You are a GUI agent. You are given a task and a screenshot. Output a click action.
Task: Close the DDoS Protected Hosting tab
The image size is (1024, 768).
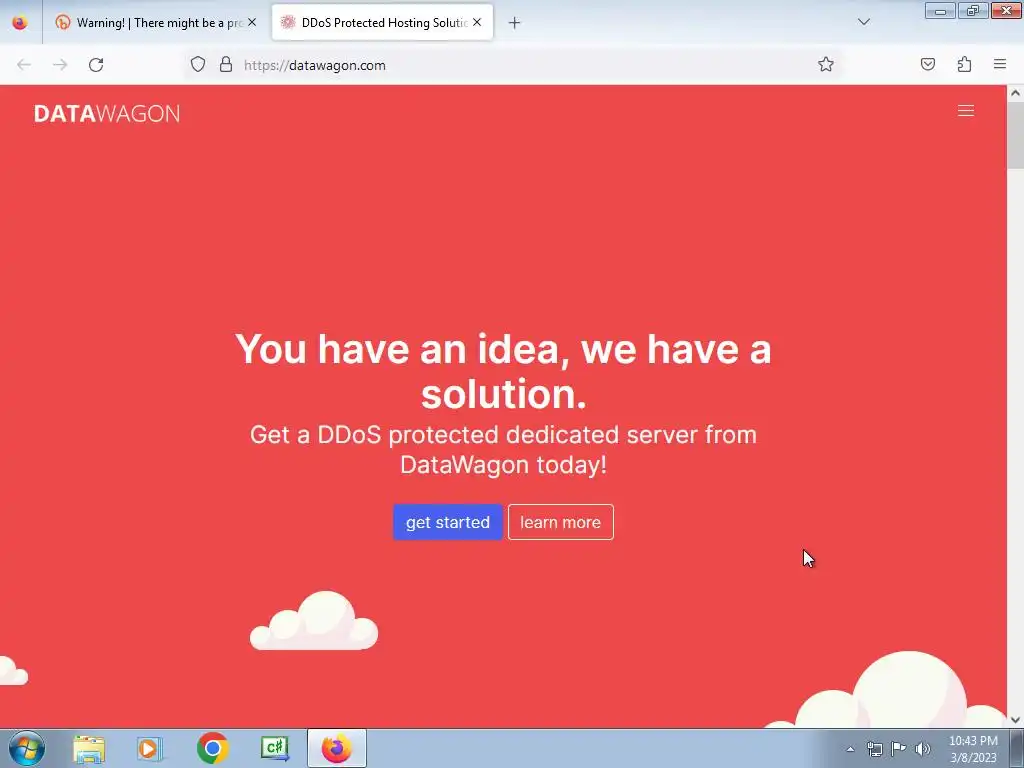[477, 22]
